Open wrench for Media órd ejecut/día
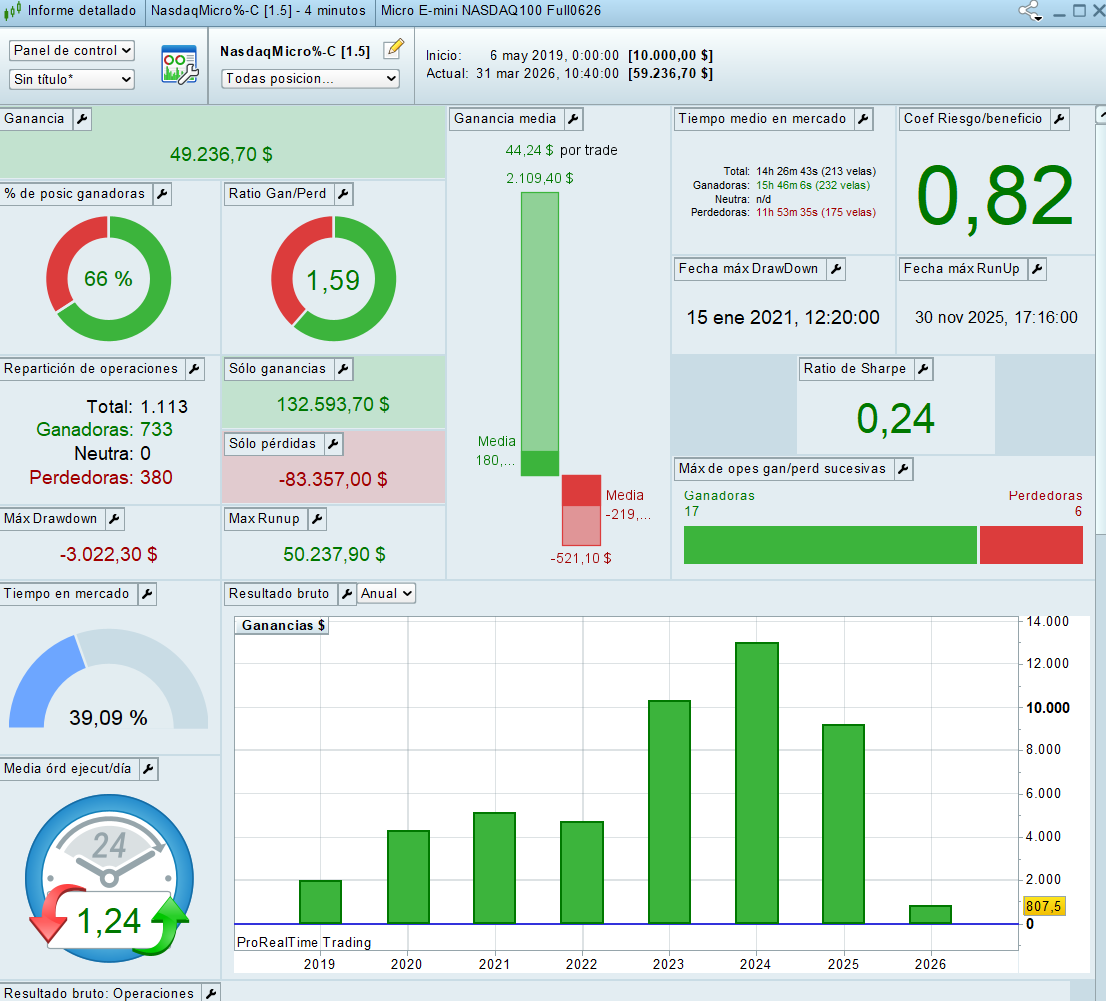 (147, 769)
